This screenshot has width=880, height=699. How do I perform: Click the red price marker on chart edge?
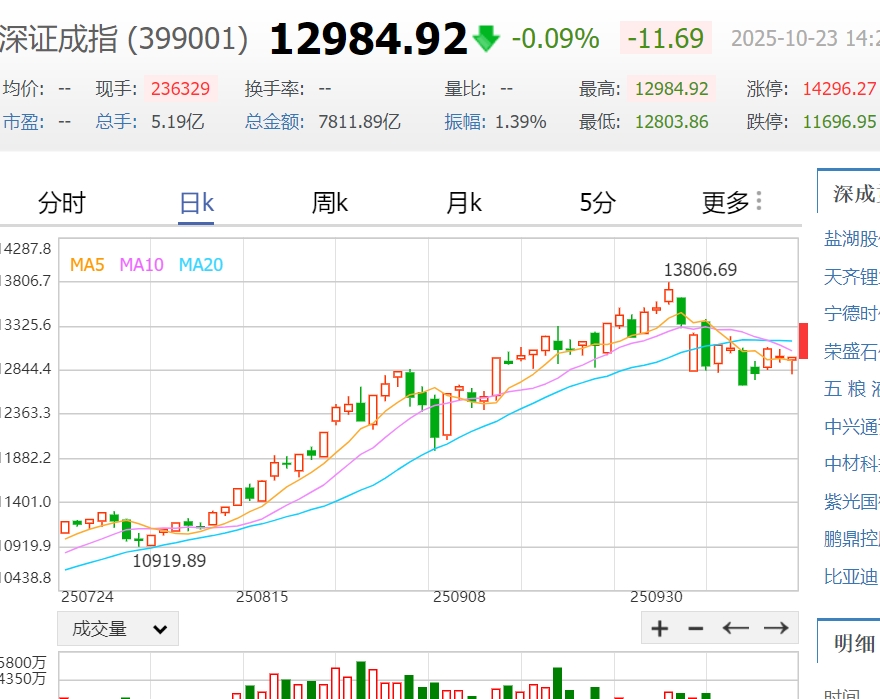click(x=802, y=341)
